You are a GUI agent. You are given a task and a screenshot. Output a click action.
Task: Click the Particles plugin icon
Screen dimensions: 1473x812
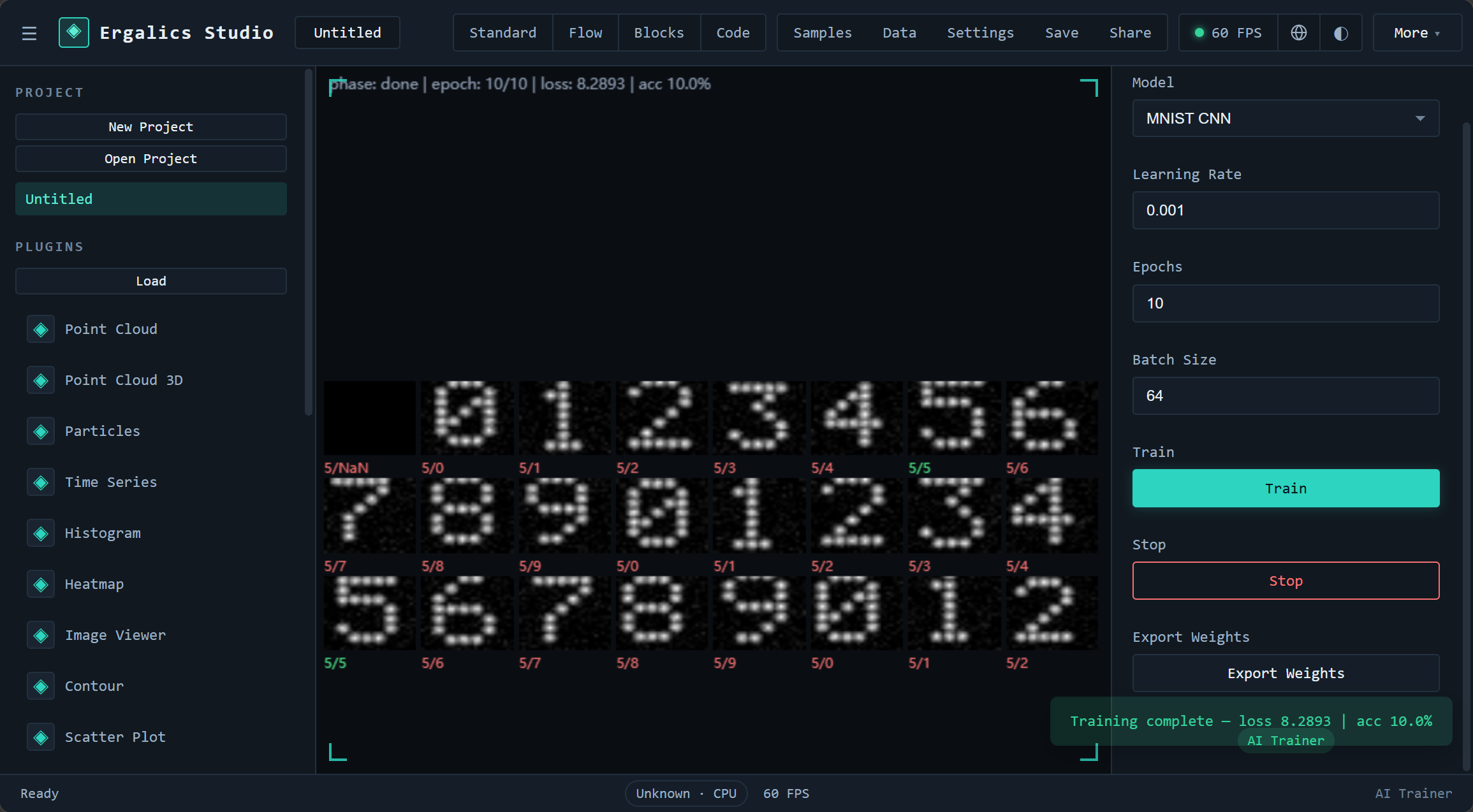[41, 431]
